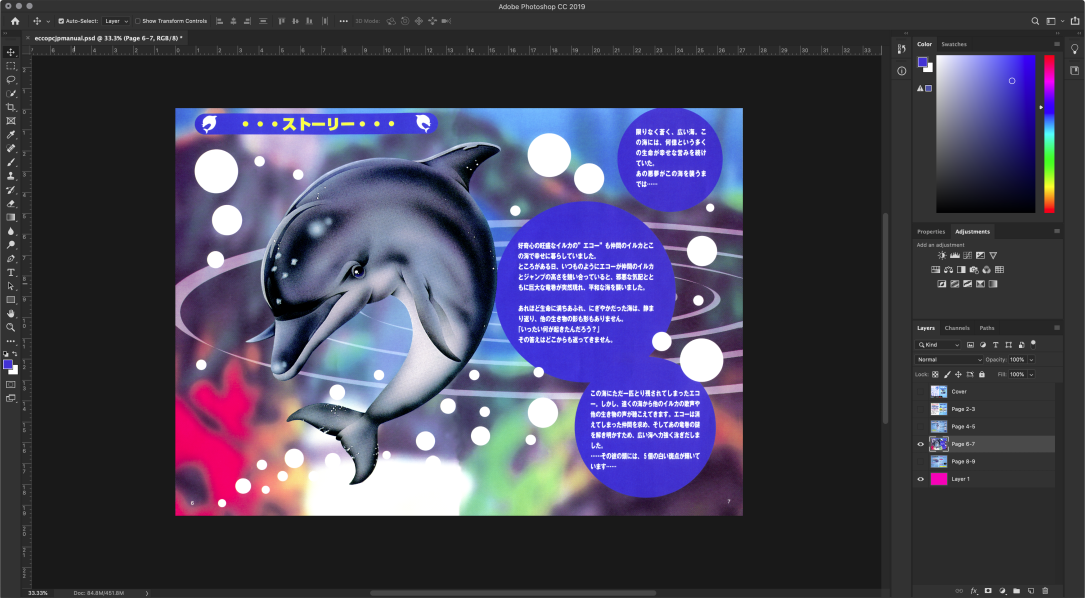Add layer style with fx icon
Viewport: 1085px width, 598px height.
[x=973, y=591]
